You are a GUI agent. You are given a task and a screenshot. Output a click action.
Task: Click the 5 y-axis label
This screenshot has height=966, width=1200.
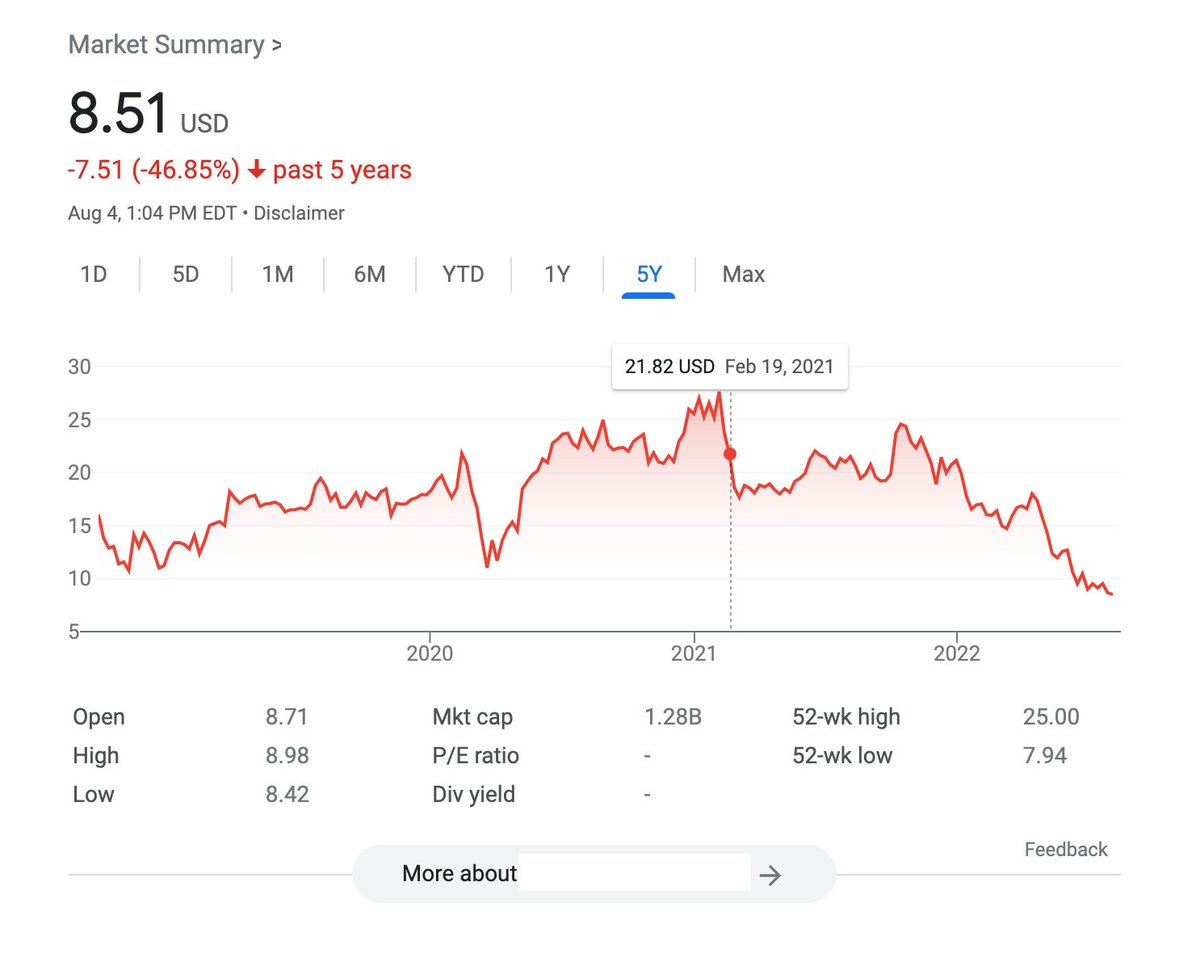tap(74, 632)
